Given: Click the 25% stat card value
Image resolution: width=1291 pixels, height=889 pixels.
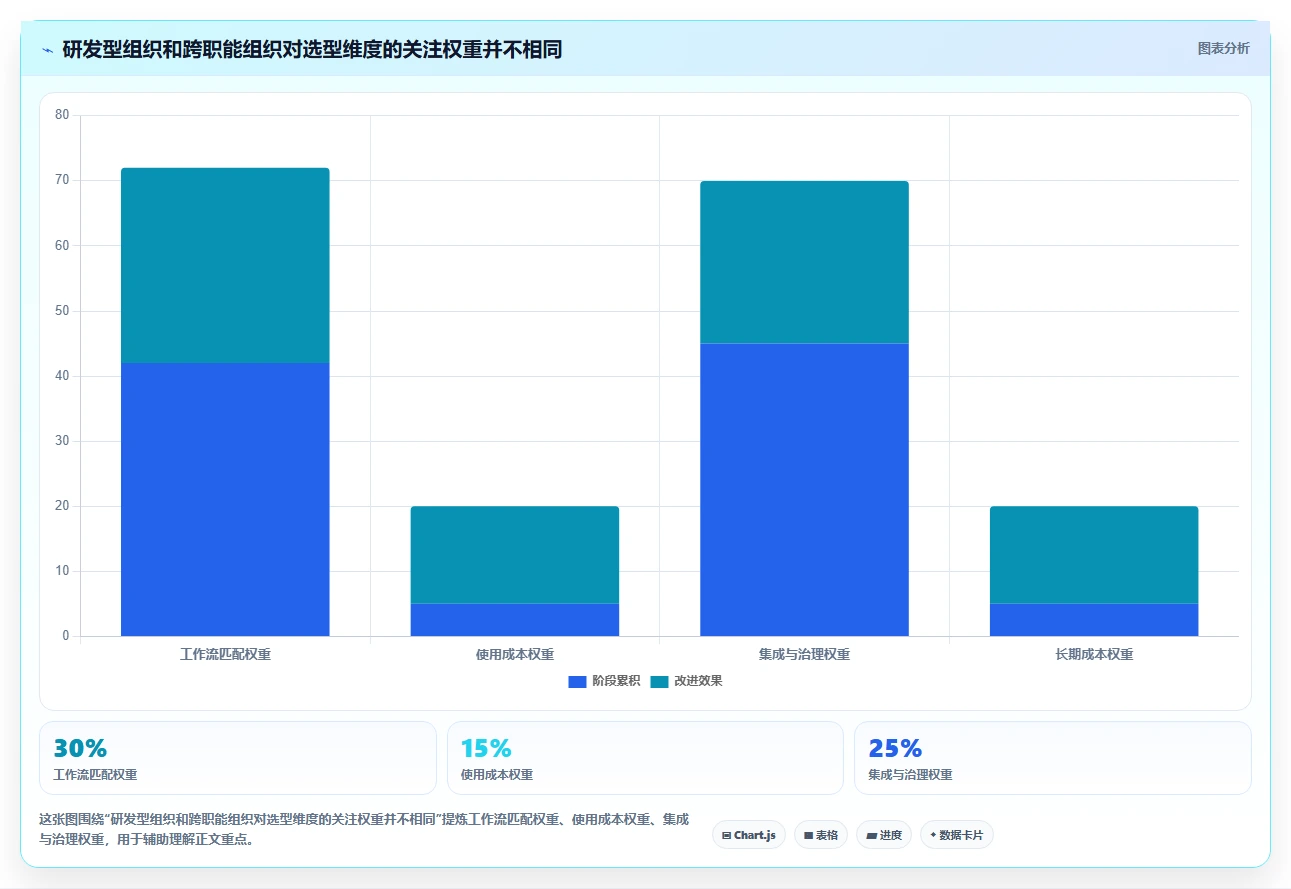Looking at the screenshot, I should (895, 748).
